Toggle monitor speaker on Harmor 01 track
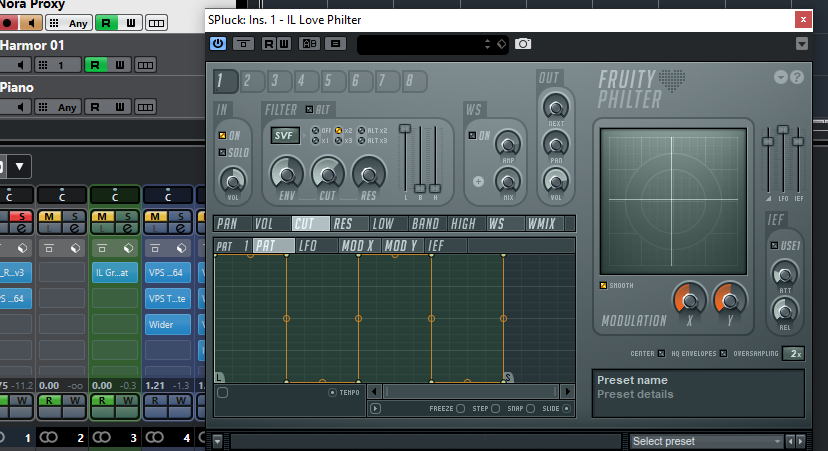 (x=21, y=65)
